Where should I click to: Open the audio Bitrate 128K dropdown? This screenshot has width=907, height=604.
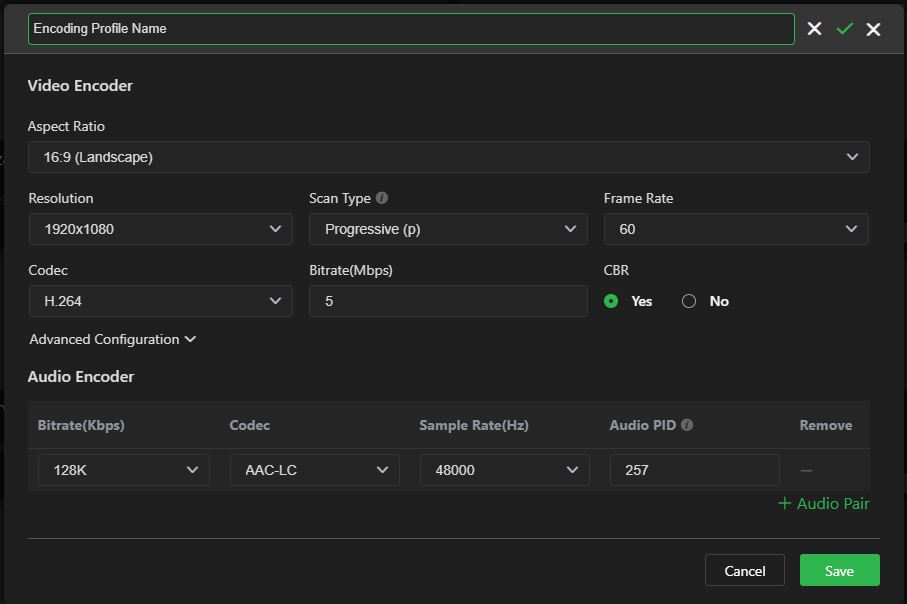click(124, 470)
